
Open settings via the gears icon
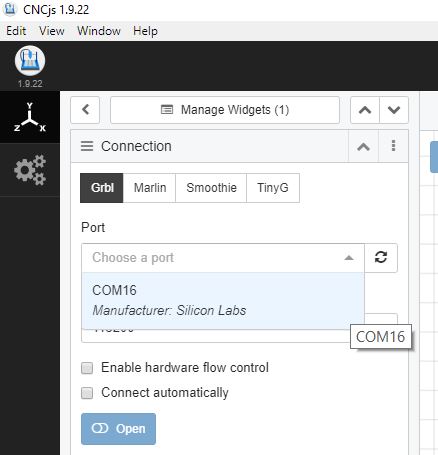tap(30, 170)
